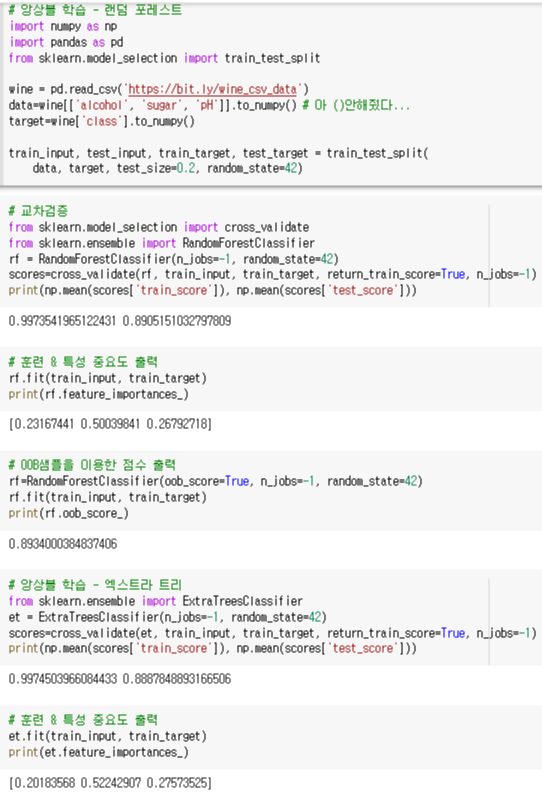Click the print(rf.feature_importances_) line

pos(98,394)
